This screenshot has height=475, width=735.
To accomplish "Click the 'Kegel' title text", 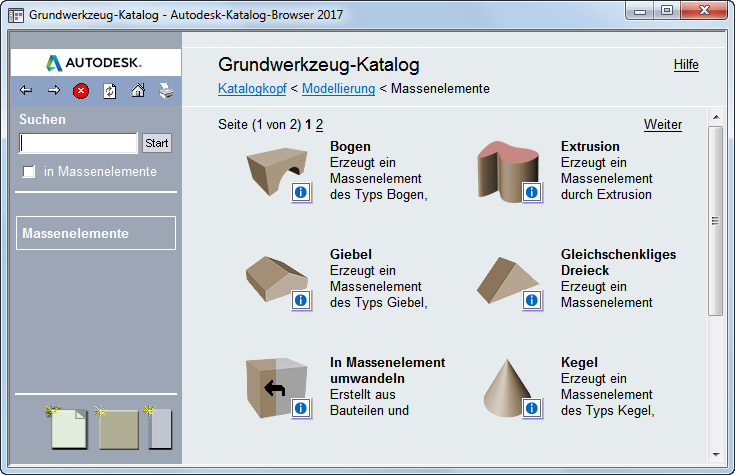I will click(579, 362).
